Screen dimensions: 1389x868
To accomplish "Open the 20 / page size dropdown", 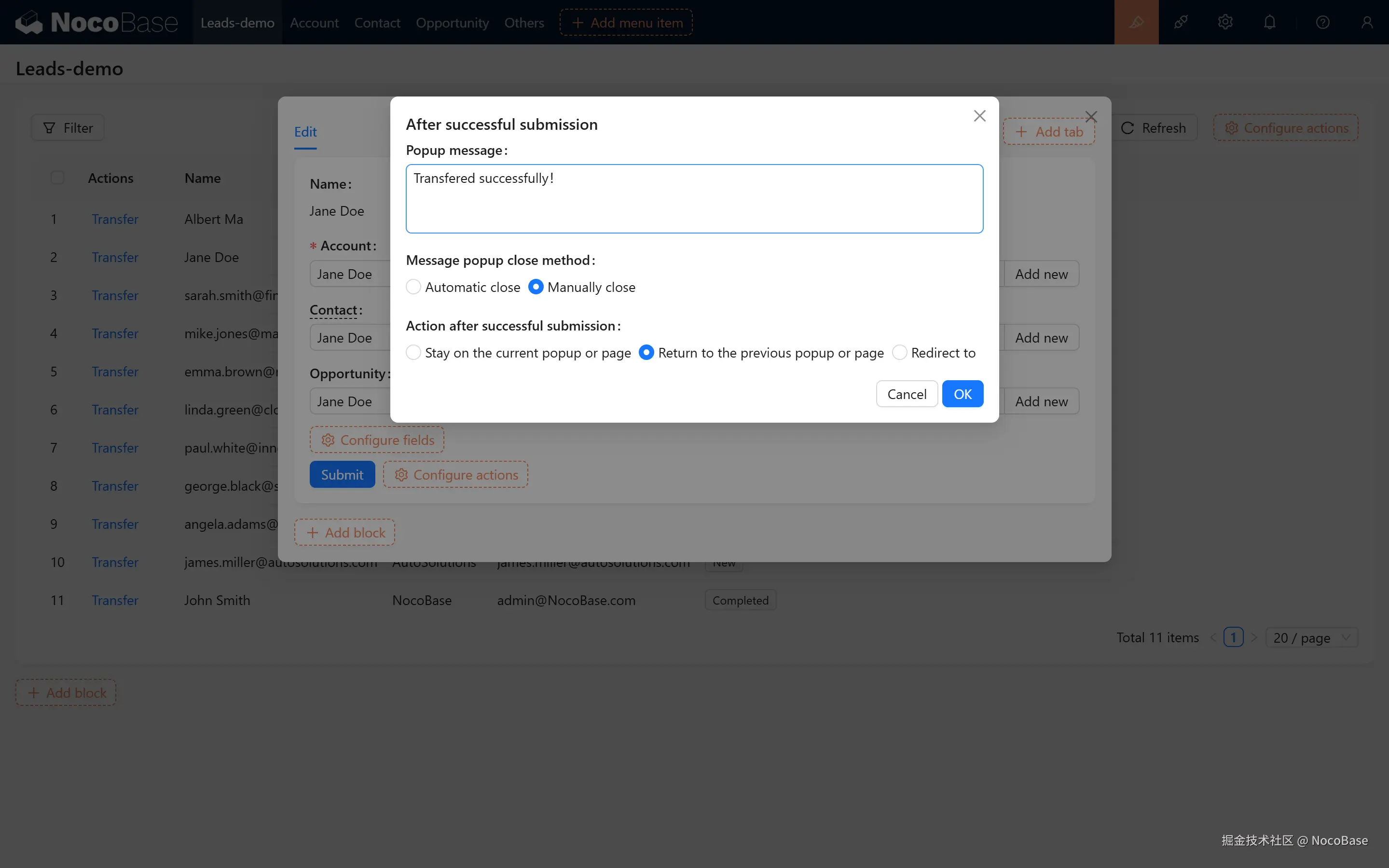I will [1311, 637].
